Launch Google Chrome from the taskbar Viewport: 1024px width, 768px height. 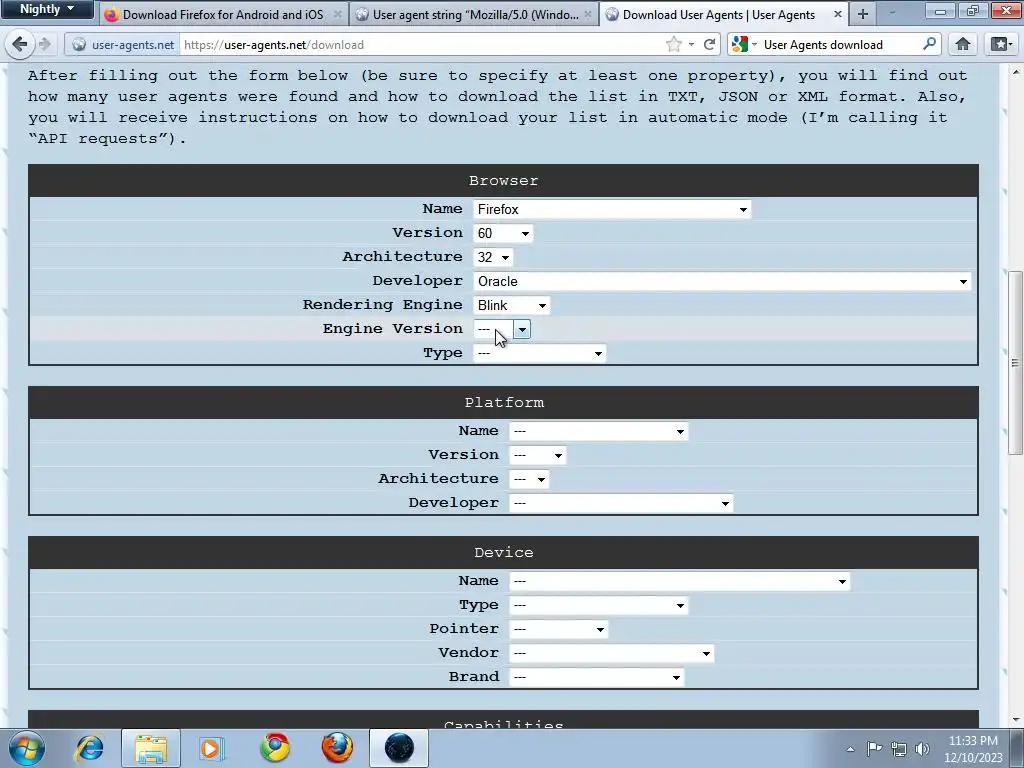click(x=275, y=748)
